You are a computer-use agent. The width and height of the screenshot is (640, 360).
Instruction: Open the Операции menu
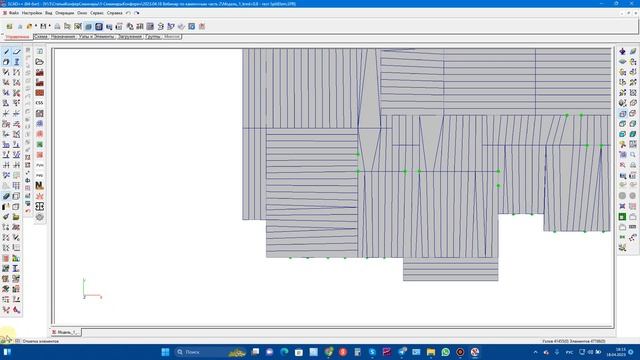coord(64,13)
